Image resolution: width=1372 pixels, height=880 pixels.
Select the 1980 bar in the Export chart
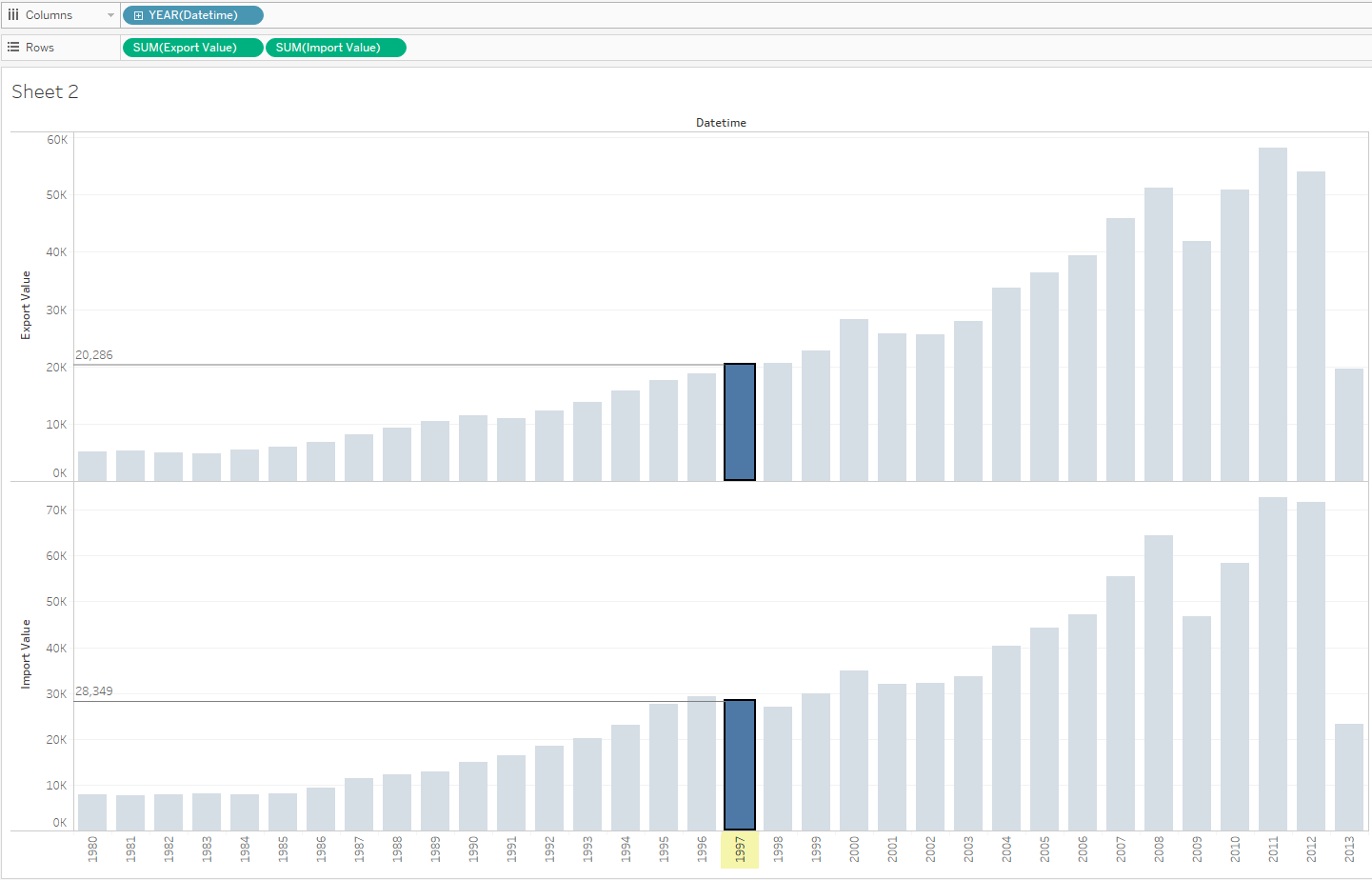click(x=92, y=466)
